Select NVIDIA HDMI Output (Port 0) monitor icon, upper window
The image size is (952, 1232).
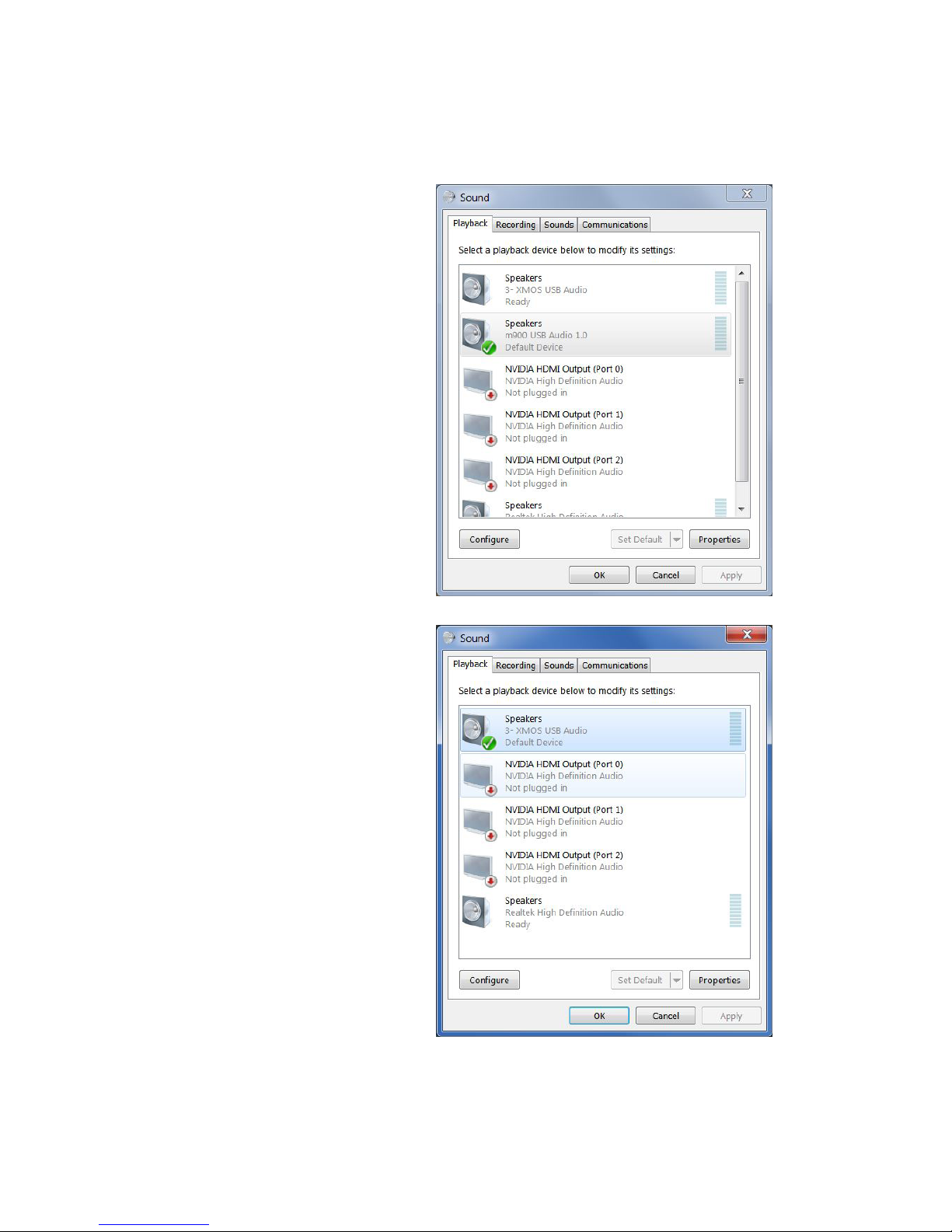[x=479, y=382]
